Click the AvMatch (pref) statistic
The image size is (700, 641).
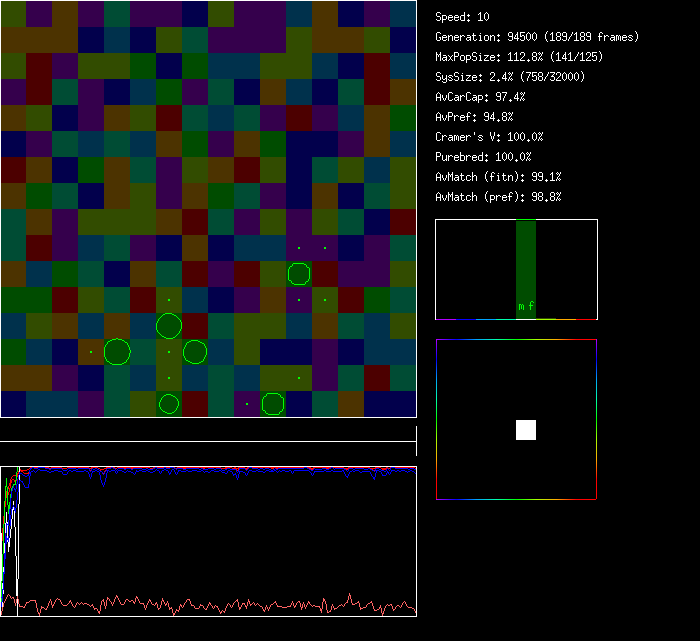pyautogui.click(x=498, y=197)
